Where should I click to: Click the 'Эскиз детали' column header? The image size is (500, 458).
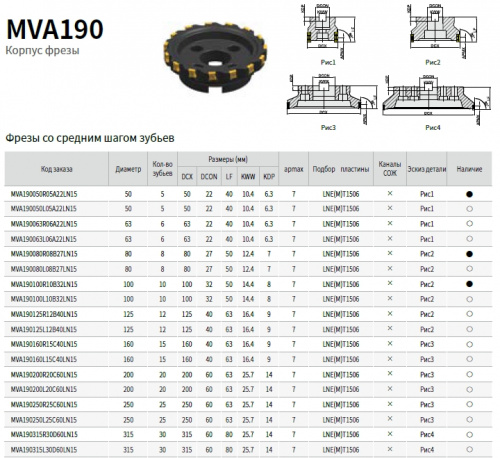coord(427,169)
